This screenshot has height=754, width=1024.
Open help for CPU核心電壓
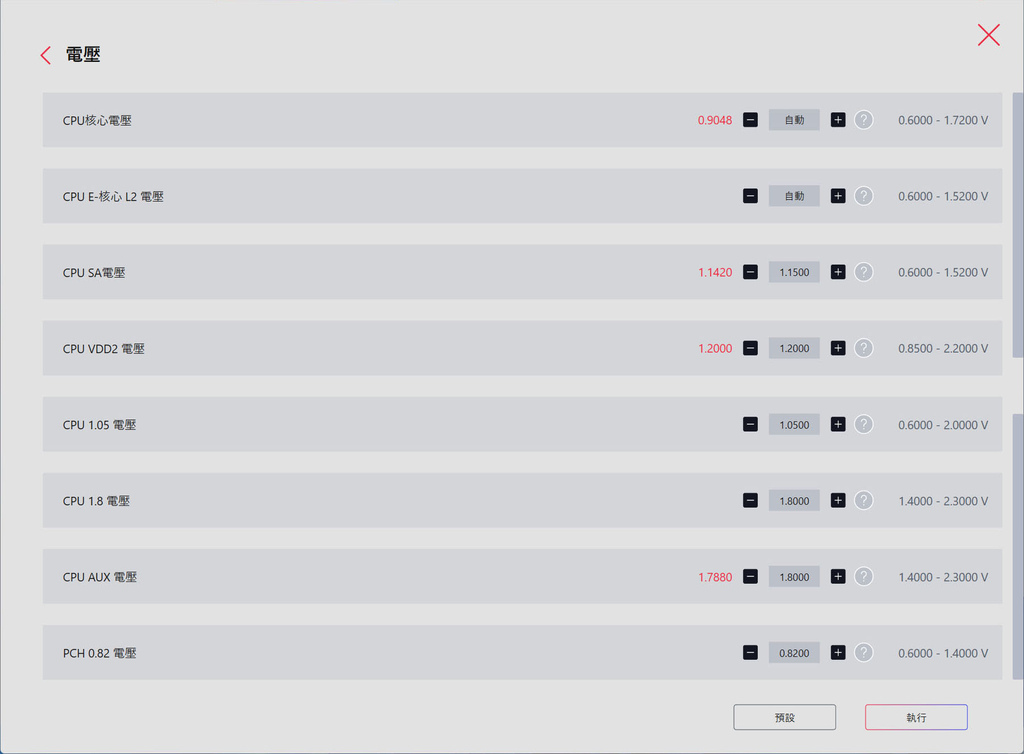(x=864, y=120)
